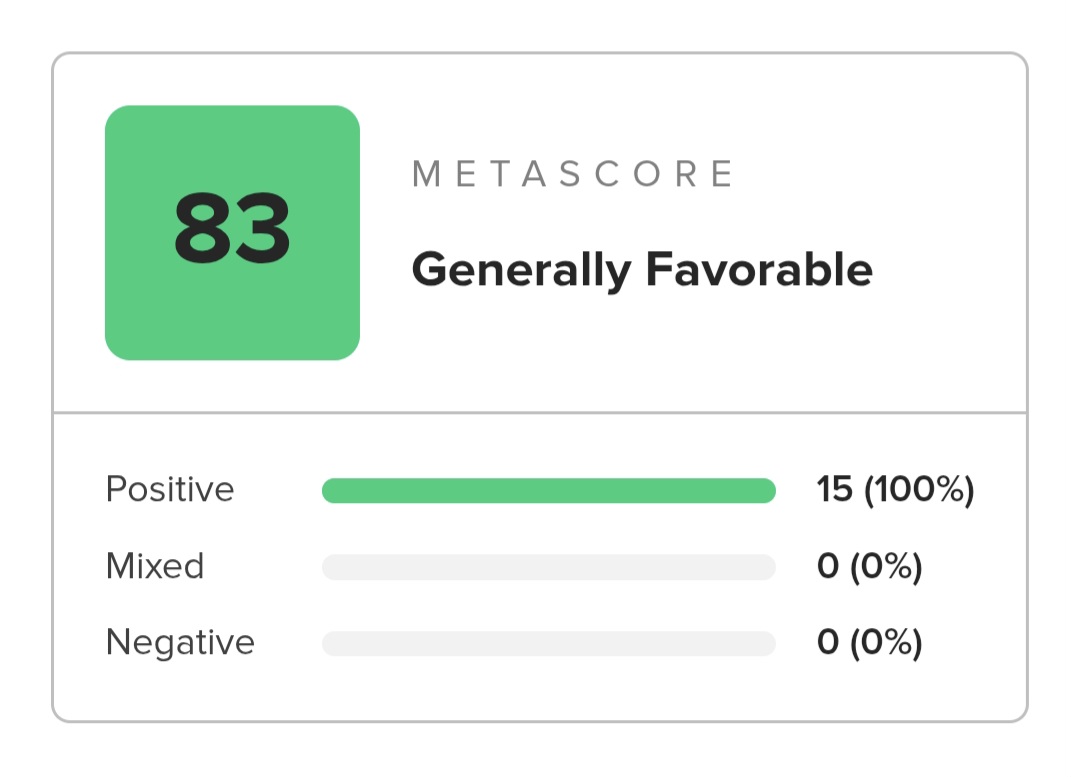The image size is (1071, 777).
Task: Click the digit 8 in the score
Action: pos(203,227)
